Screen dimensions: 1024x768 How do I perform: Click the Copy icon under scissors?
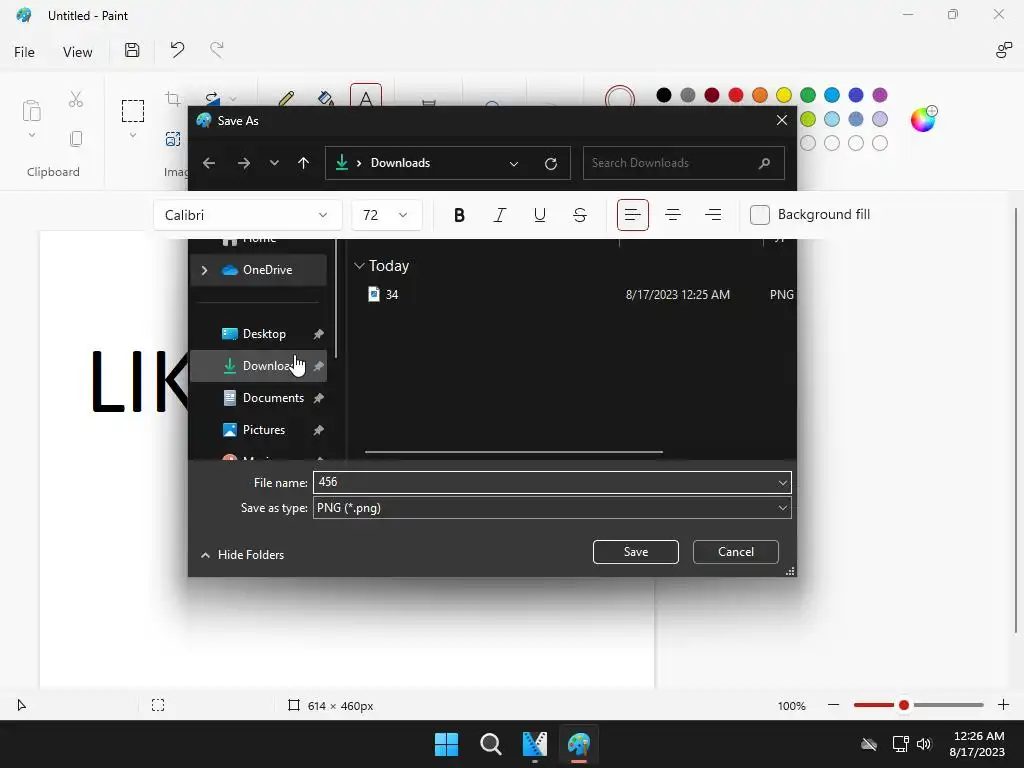[76, 138]
